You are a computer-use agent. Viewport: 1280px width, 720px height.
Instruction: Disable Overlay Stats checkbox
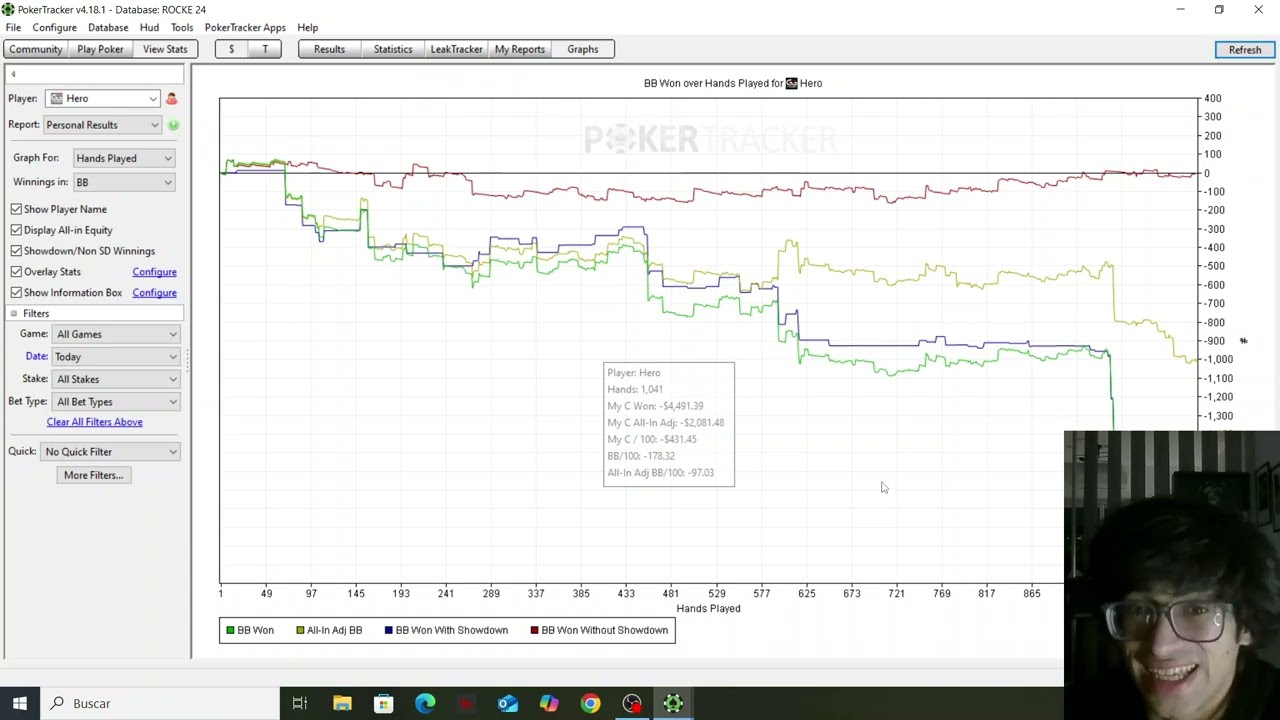pyautogui.click(x=16, y=272)
